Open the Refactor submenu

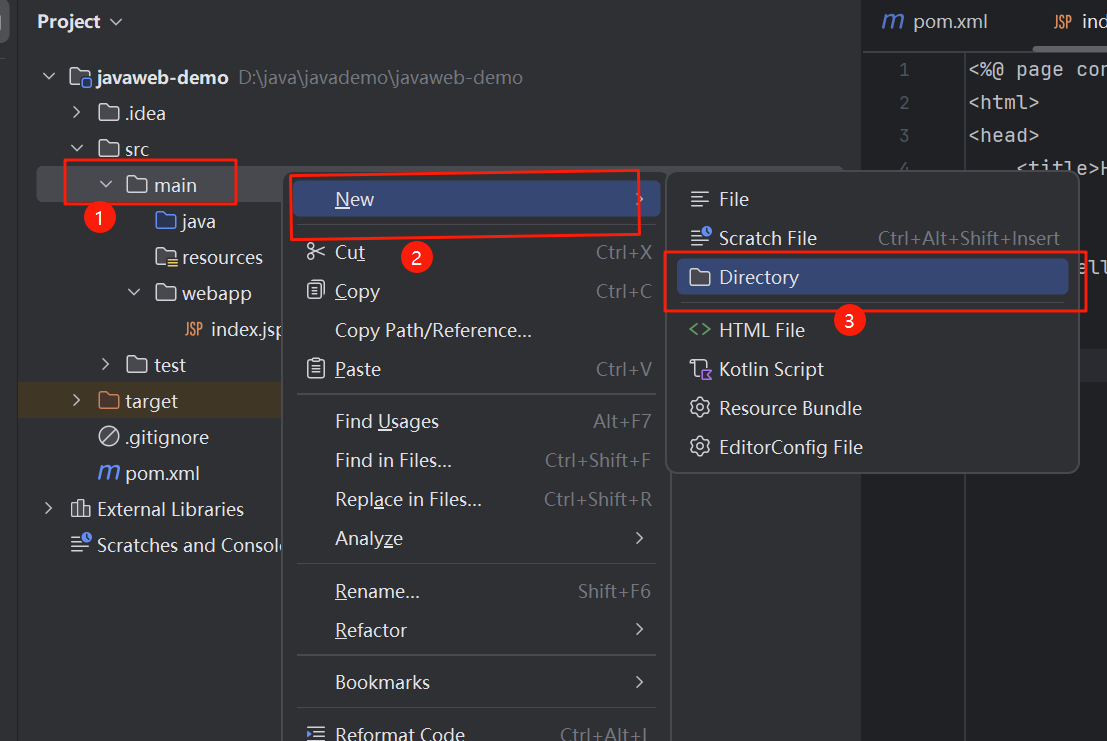(x=477, y=630)
